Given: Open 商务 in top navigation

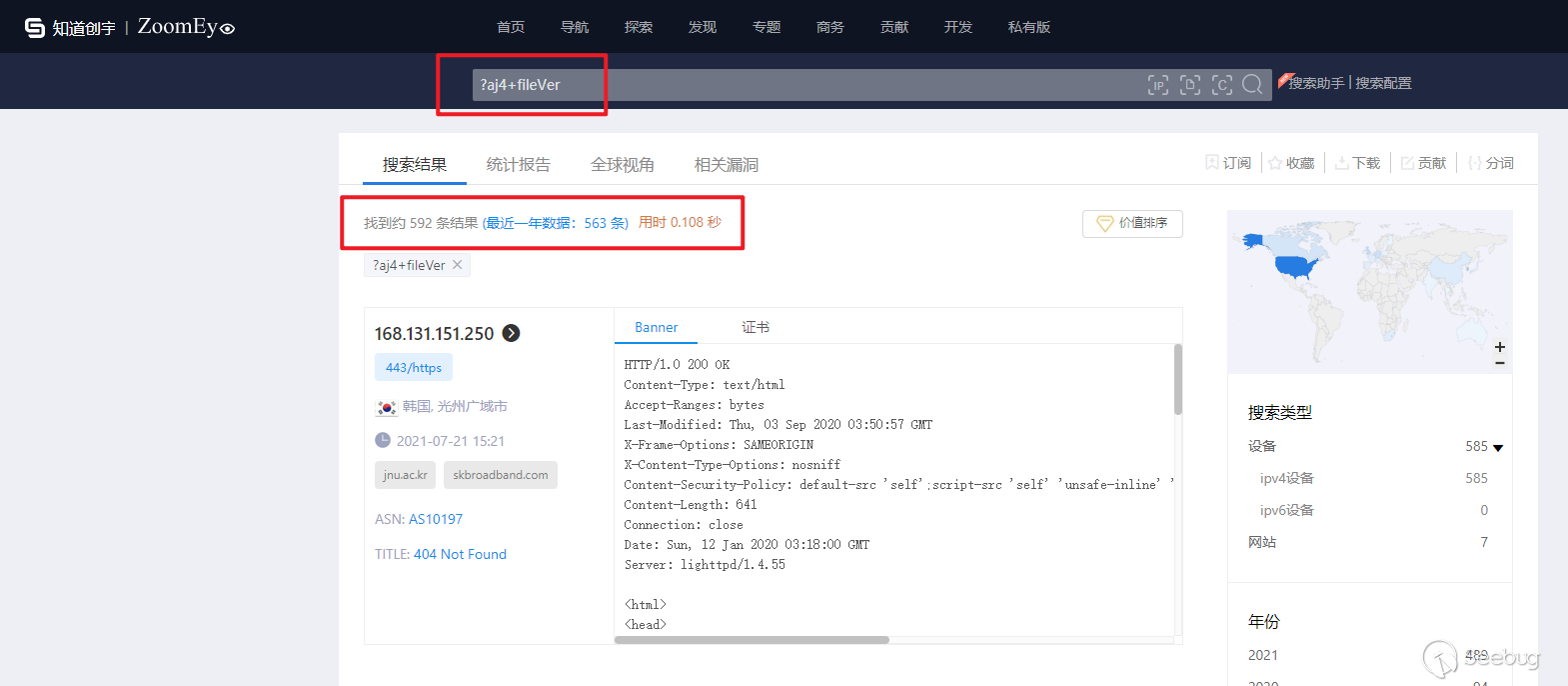Looking at the screenshot, I should coord(830,27).
